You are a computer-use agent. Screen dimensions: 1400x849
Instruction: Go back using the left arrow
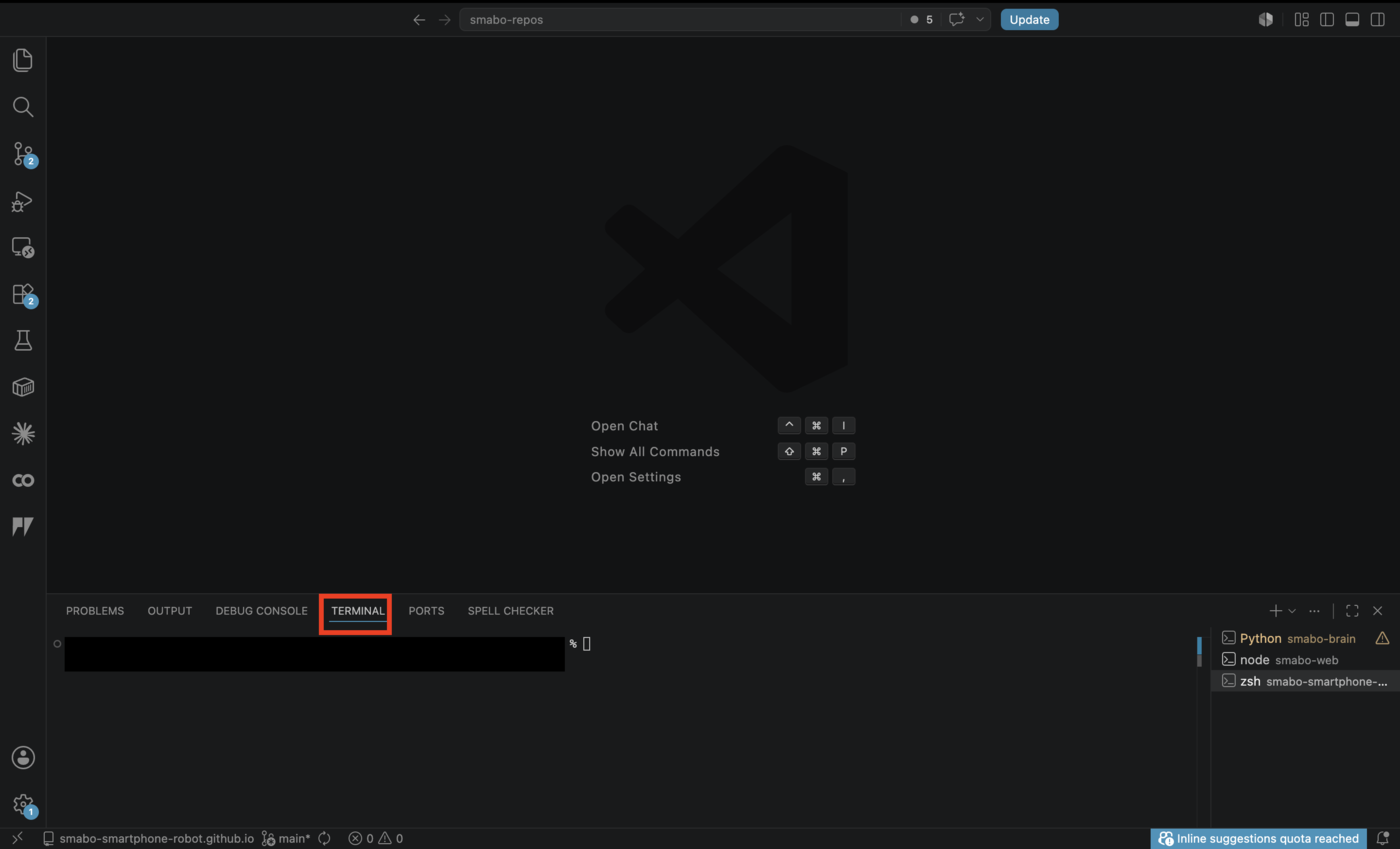419,19
